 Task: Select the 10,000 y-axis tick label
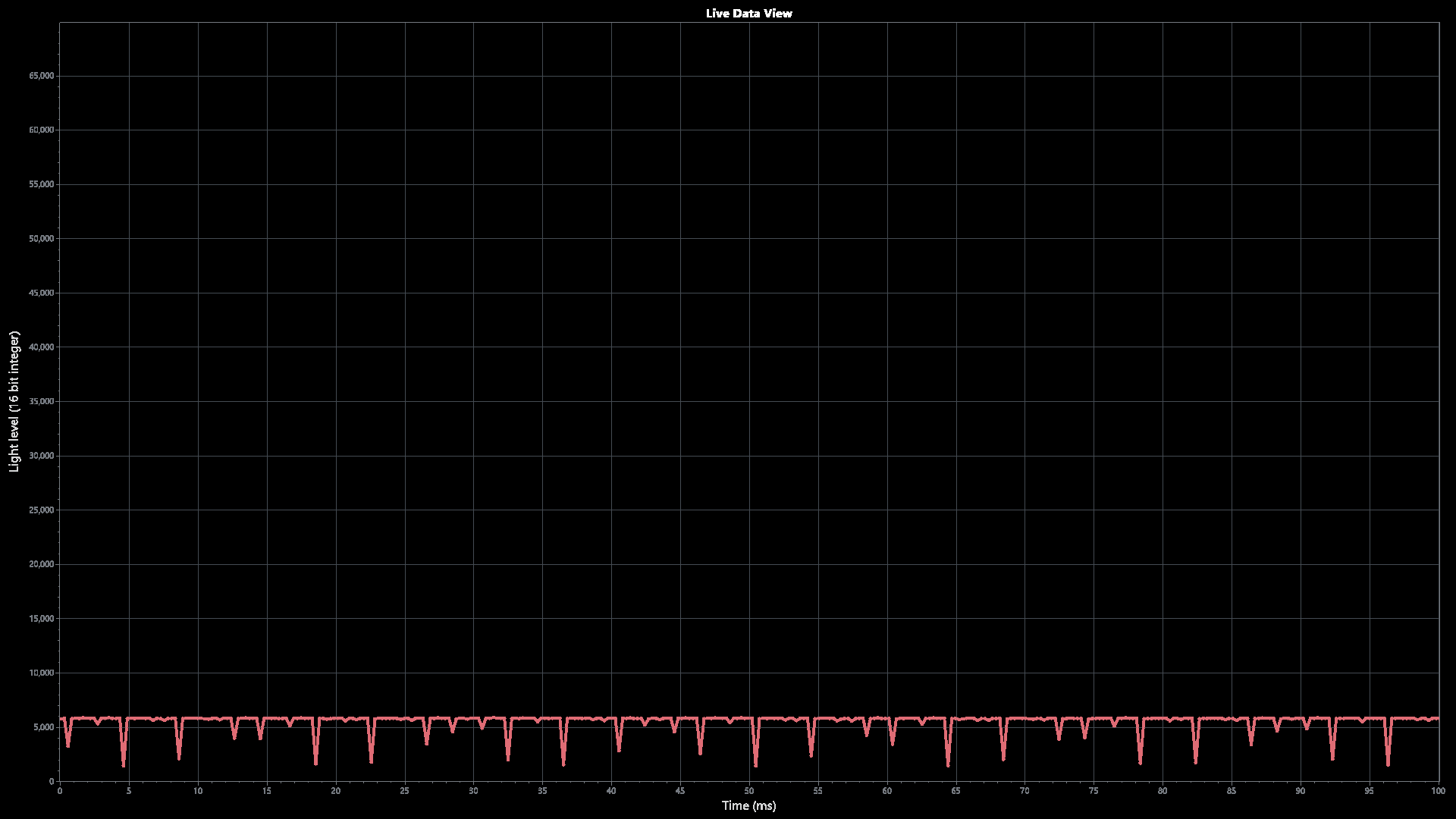click(41, 673)
